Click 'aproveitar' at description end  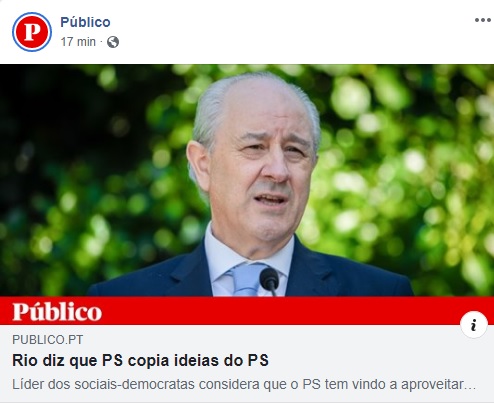coord(432,385)
